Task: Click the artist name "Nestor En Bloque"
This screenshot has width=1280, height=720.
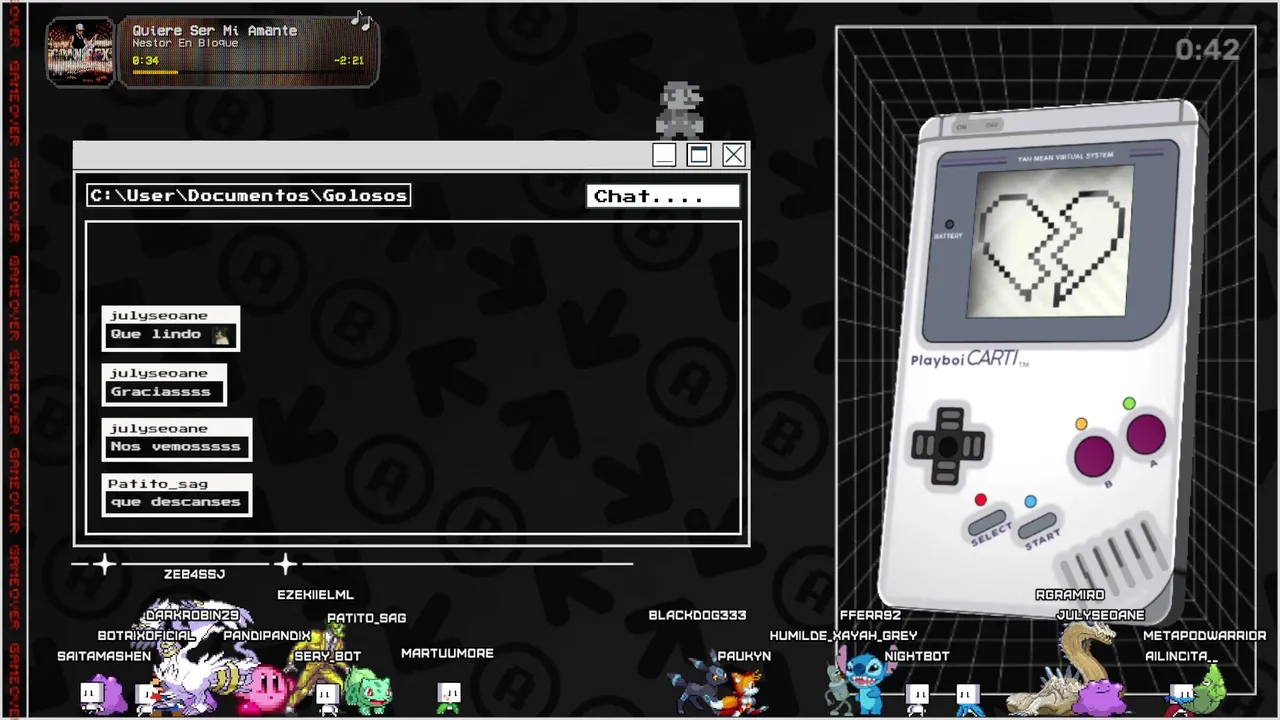Action: pos(185,44)
